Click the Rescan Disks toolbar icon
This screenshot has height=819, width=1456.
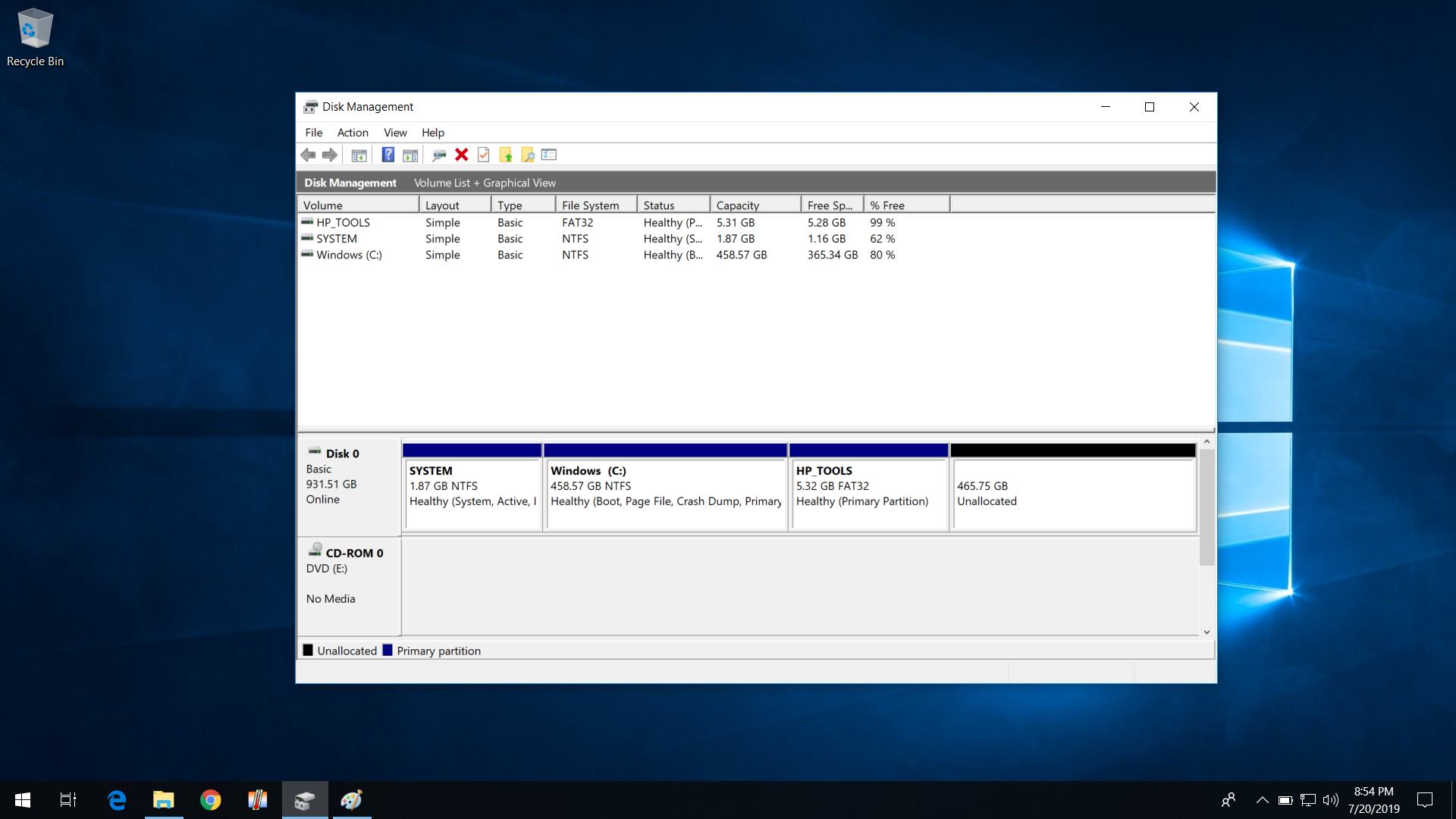tap(438, 155)
